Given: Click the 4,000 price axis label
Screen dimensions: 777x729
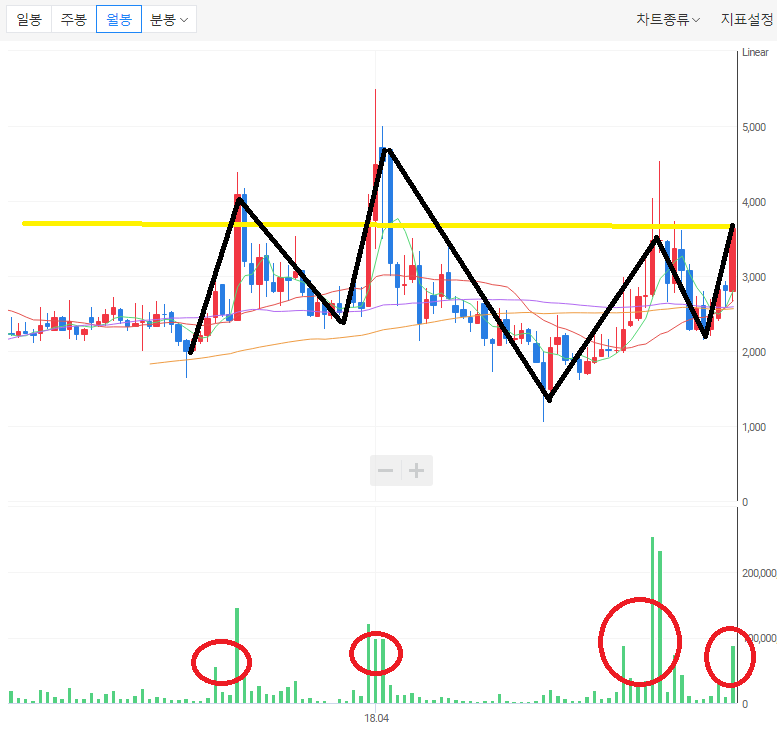Looking at the screenshot, I should [754, 202].
